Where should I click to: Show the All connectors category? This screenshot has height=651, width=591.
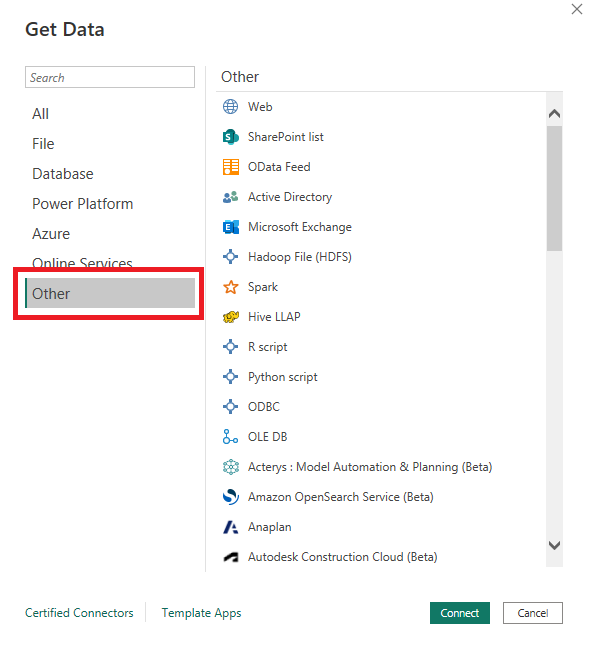pyautogui.click(x=40, y=114)
